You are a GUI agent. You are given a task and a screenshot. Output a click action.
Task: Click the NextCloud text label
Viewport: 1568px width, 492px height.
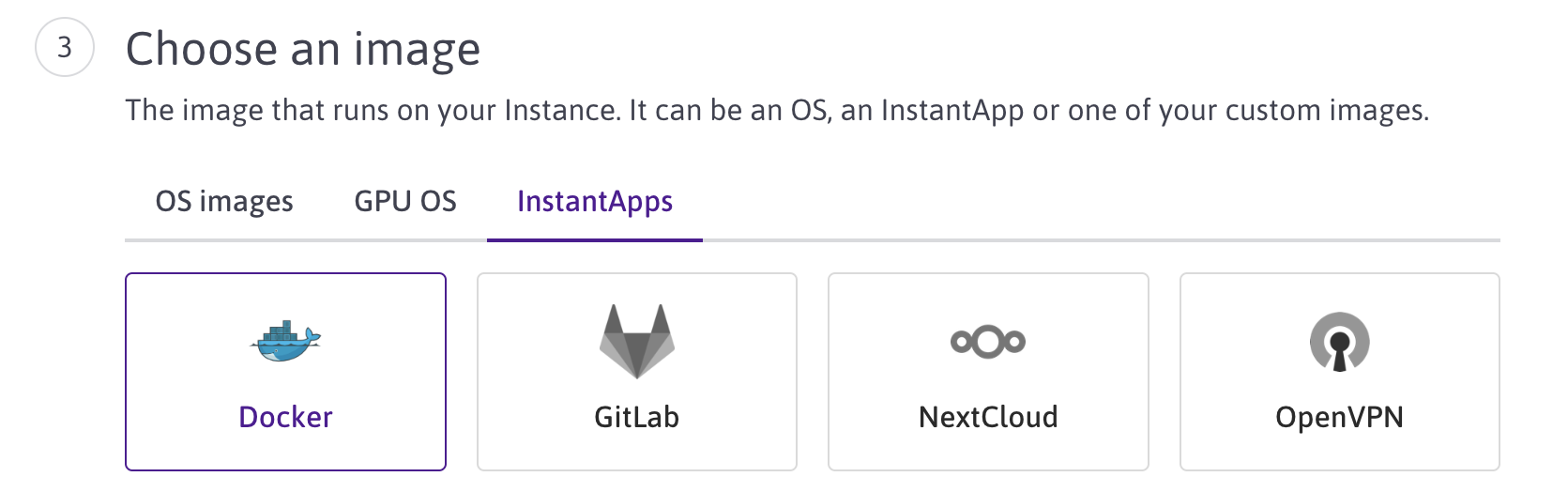pyautogui.click(x=988, y=417)
